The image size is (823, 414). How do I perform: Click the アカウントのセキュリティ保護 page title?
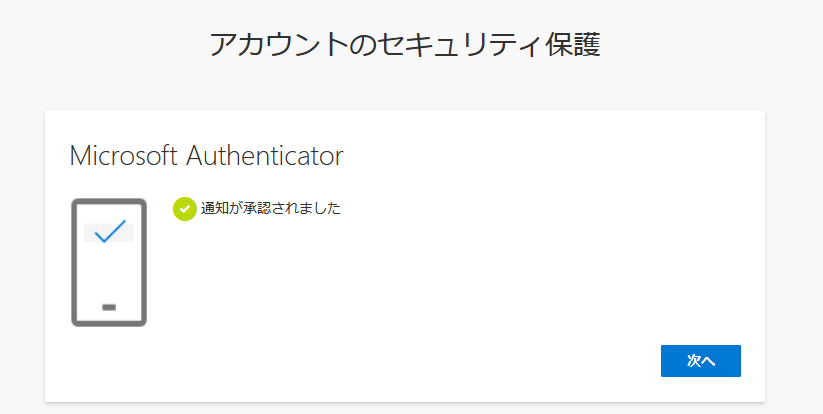coord(405,45)
